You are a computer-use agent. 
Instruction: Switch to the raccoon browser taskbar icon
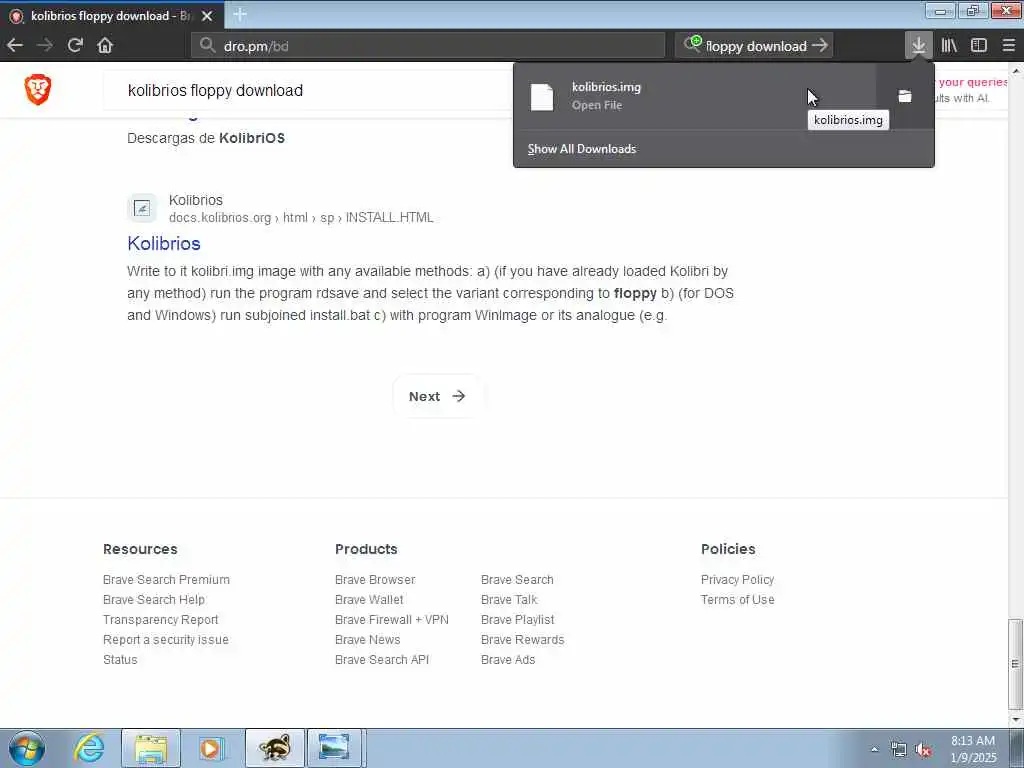coord(275,748)
